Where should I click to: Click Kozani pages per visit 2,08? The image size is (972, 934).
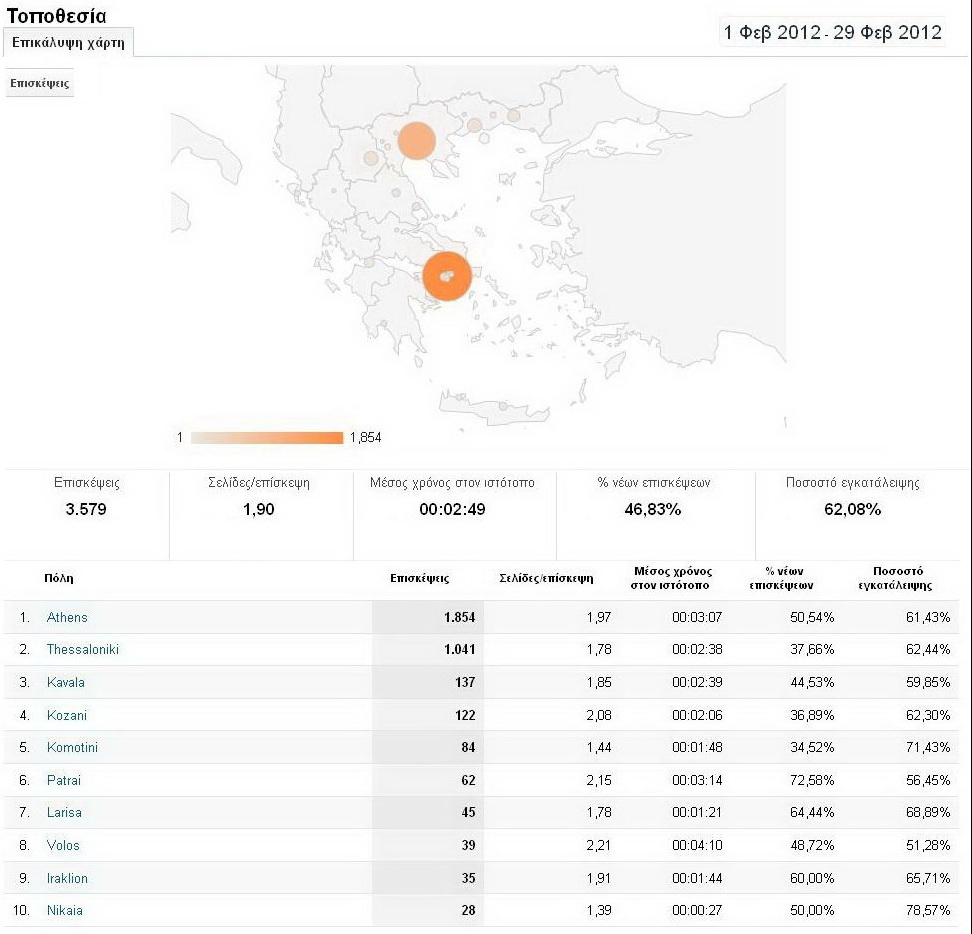[599, 715]
